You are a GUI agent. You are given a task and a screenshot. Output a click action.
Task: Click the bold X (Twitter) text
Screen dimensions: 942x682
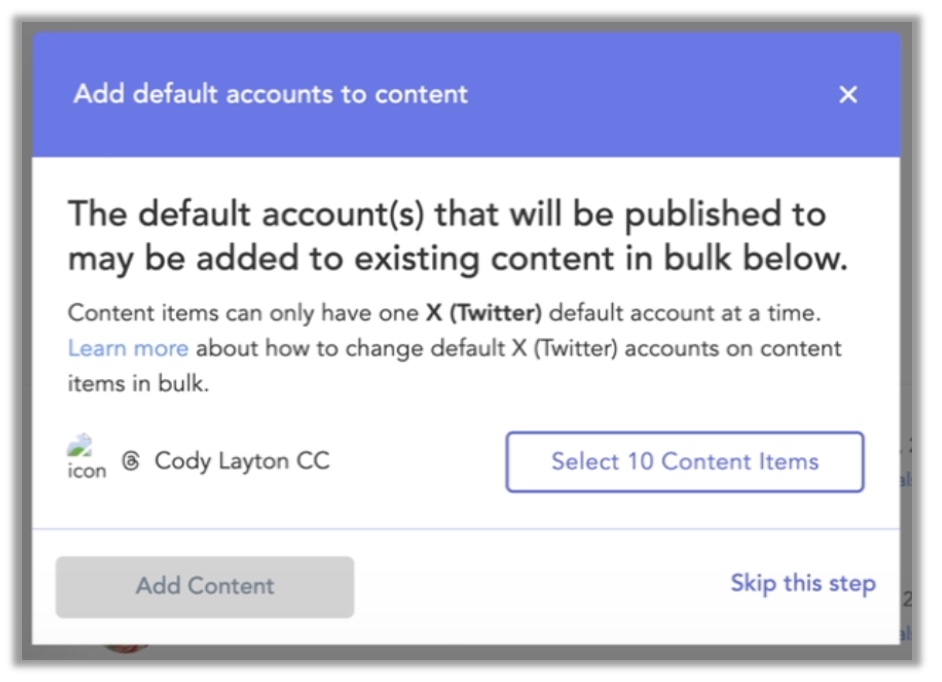pos(484,313)
